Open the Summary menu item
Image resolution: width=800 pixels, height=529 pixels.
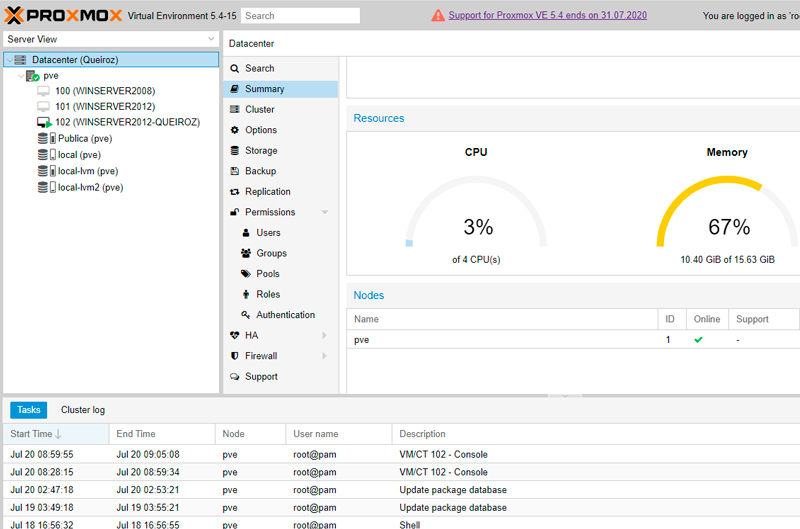(281, 89)
